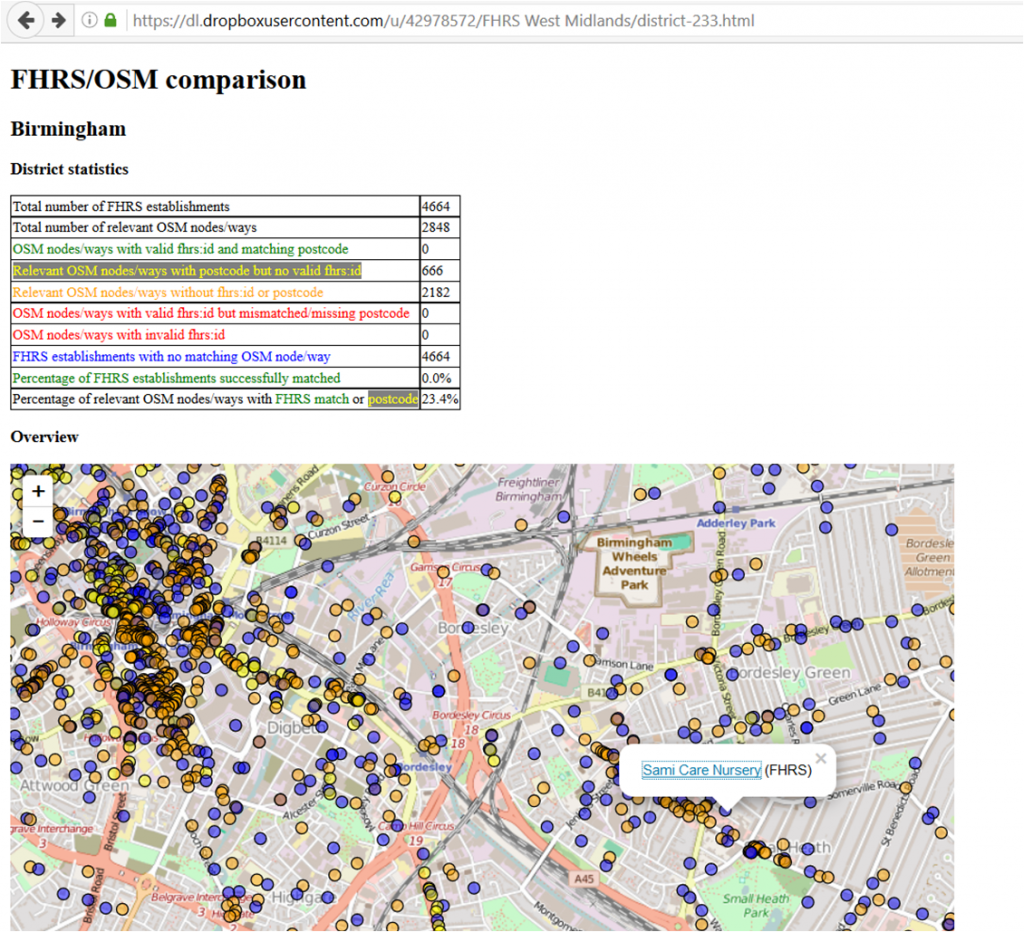The image size is (1024, 932).
Task: Open the site information (i) icon
Action: click(90, 20)
